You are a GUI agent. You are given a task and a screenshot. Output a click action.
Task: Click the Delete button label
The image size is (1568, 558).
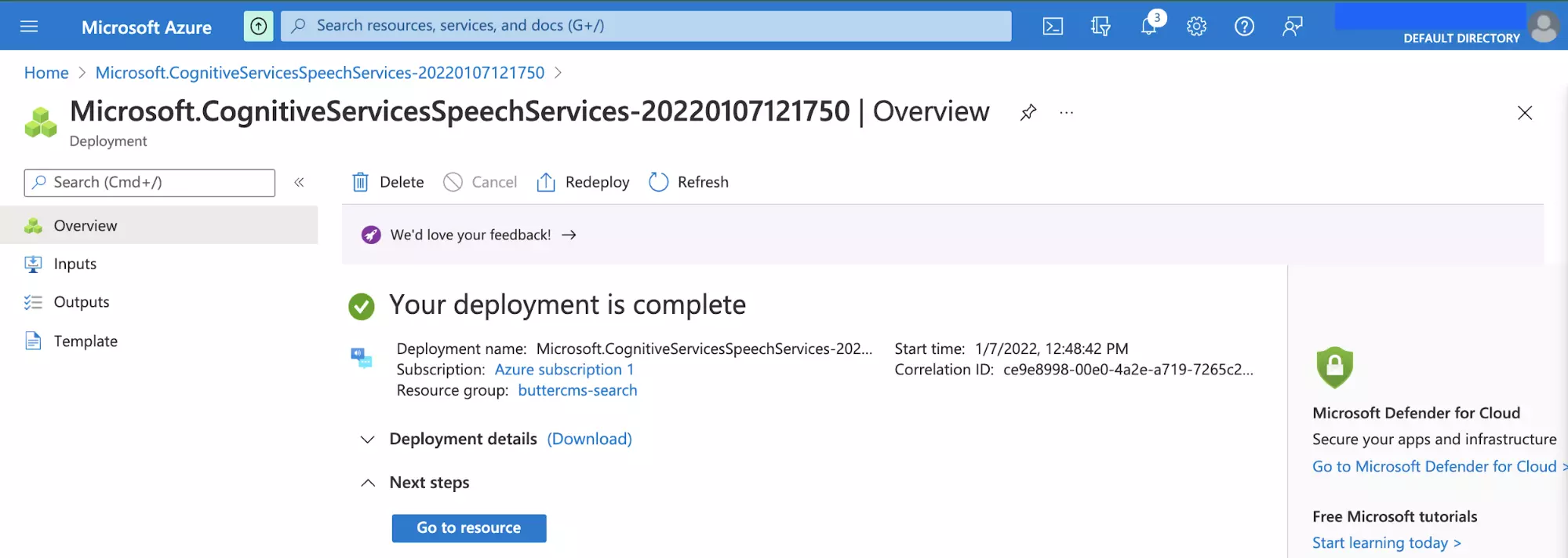(402, 182)
